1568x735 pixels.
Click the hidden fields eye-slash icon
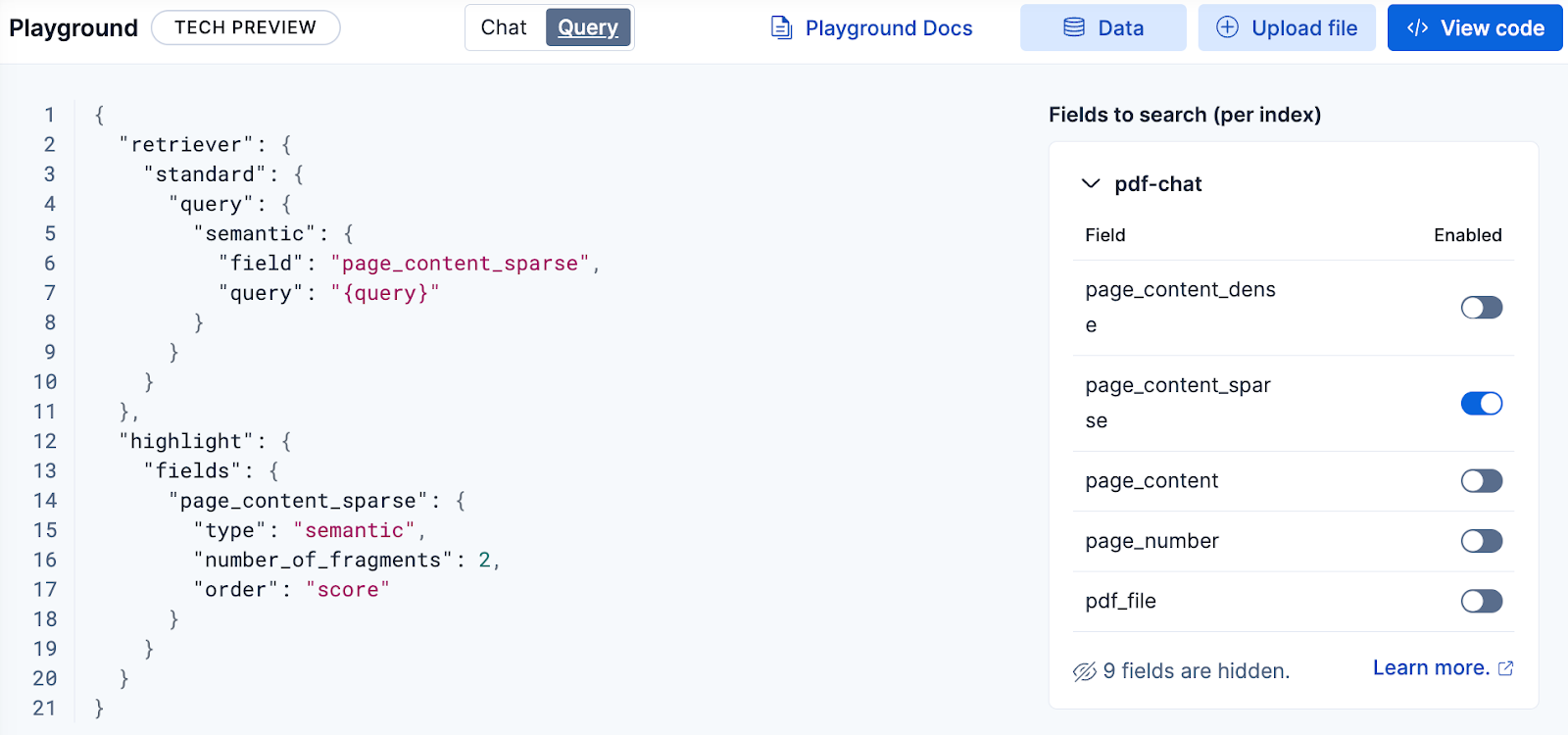click(x=1084, y=671)
